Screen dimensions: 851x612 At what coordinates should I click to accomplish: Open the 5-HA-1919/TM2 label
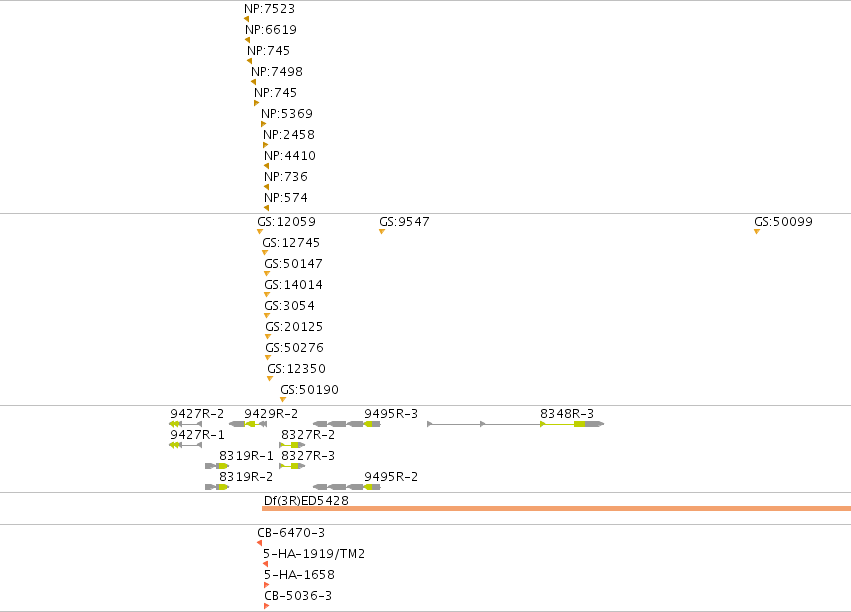coord(314,553)
